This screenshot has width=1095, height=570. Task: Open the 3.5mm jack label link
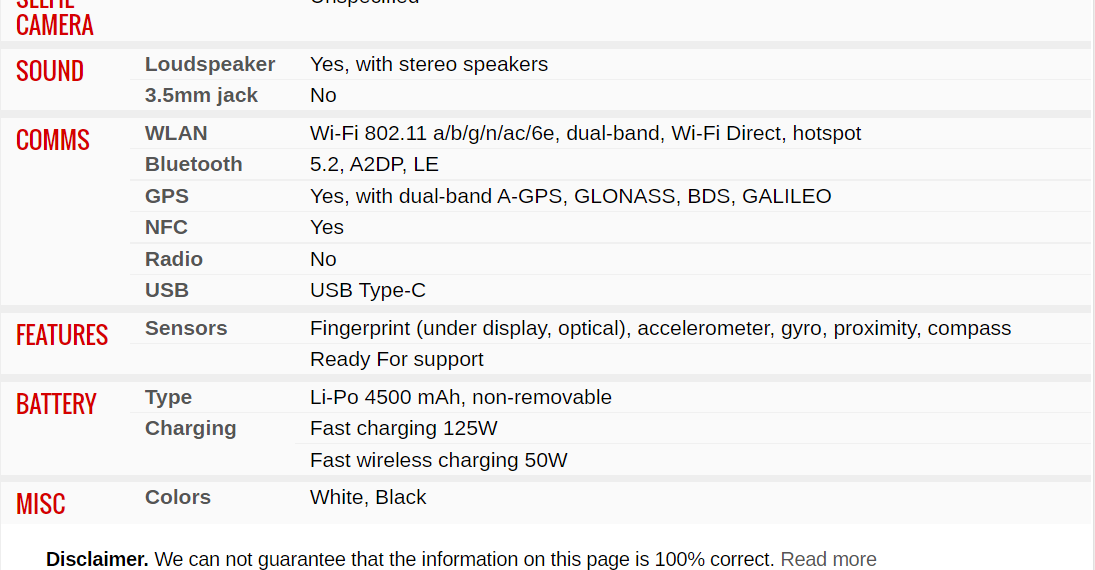(x=201, y=95)
